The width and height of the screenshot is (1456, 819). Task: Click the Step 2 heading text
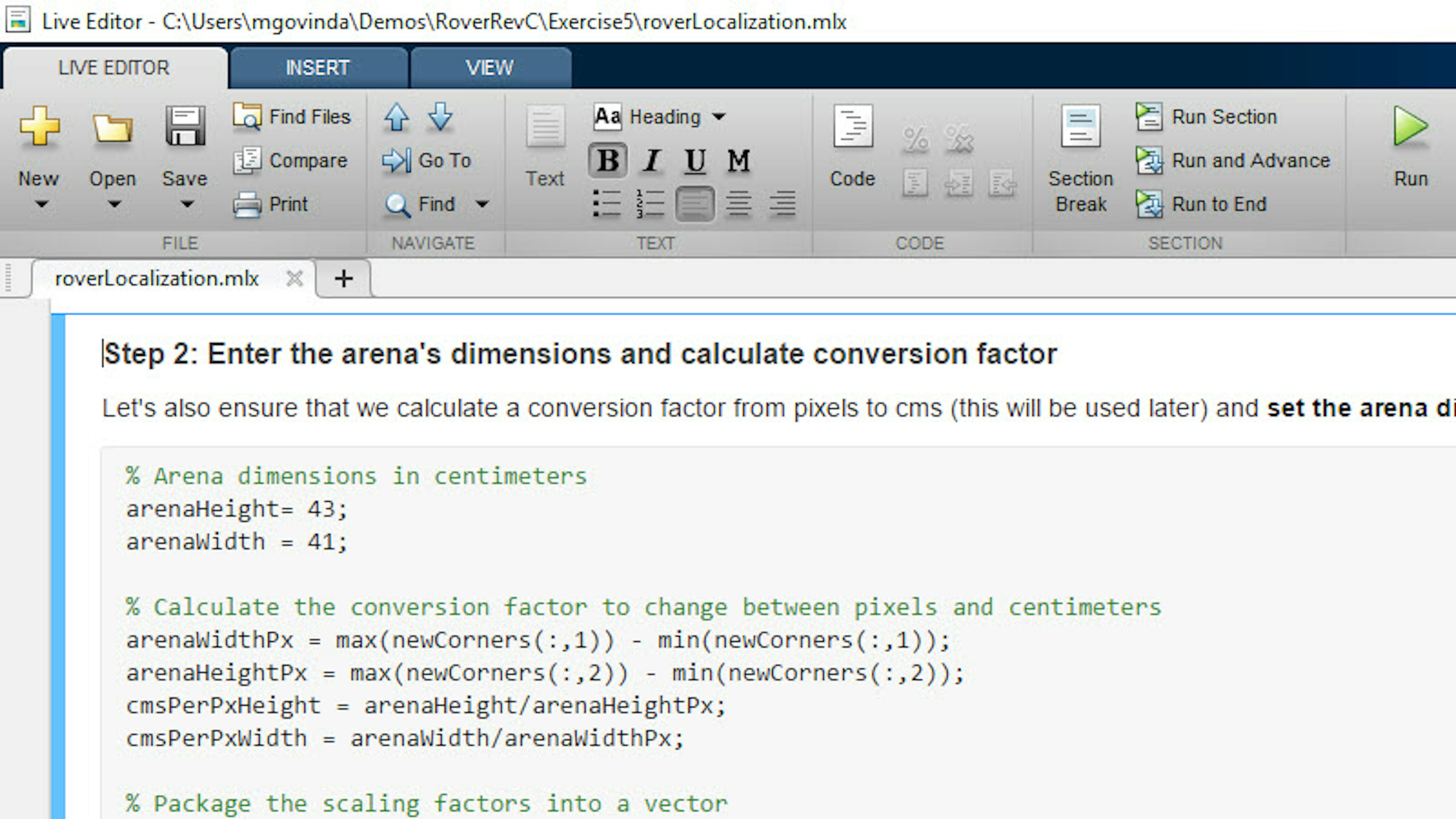pyautogui.click(x=580, y=354)
